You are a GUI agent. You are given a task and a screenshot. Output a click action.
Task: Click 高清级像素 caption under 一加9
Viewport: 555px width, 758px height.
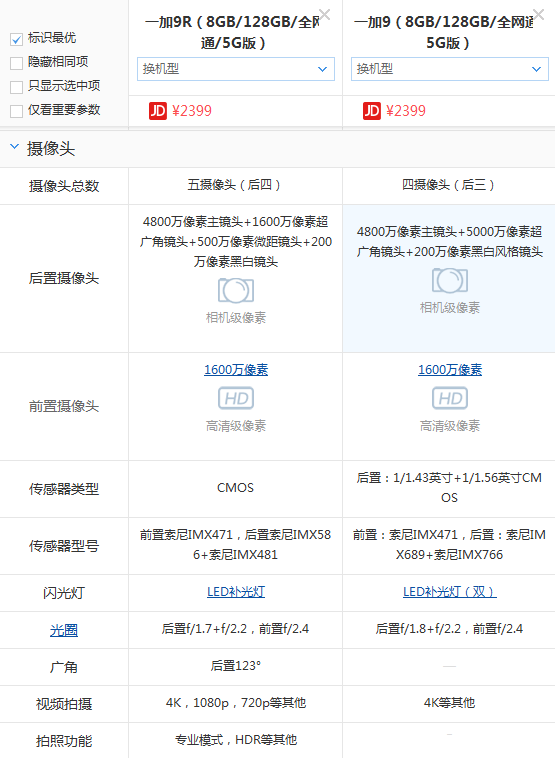point(450,426)
